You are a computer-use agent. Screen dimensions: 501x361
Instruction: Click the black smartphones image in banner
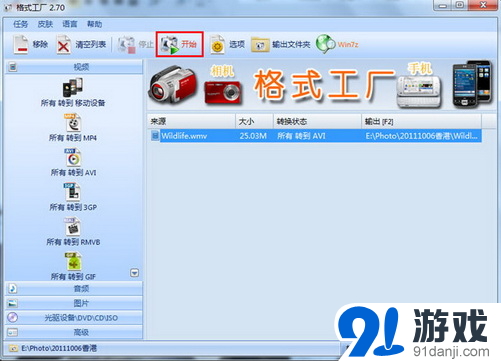(472, 83)
